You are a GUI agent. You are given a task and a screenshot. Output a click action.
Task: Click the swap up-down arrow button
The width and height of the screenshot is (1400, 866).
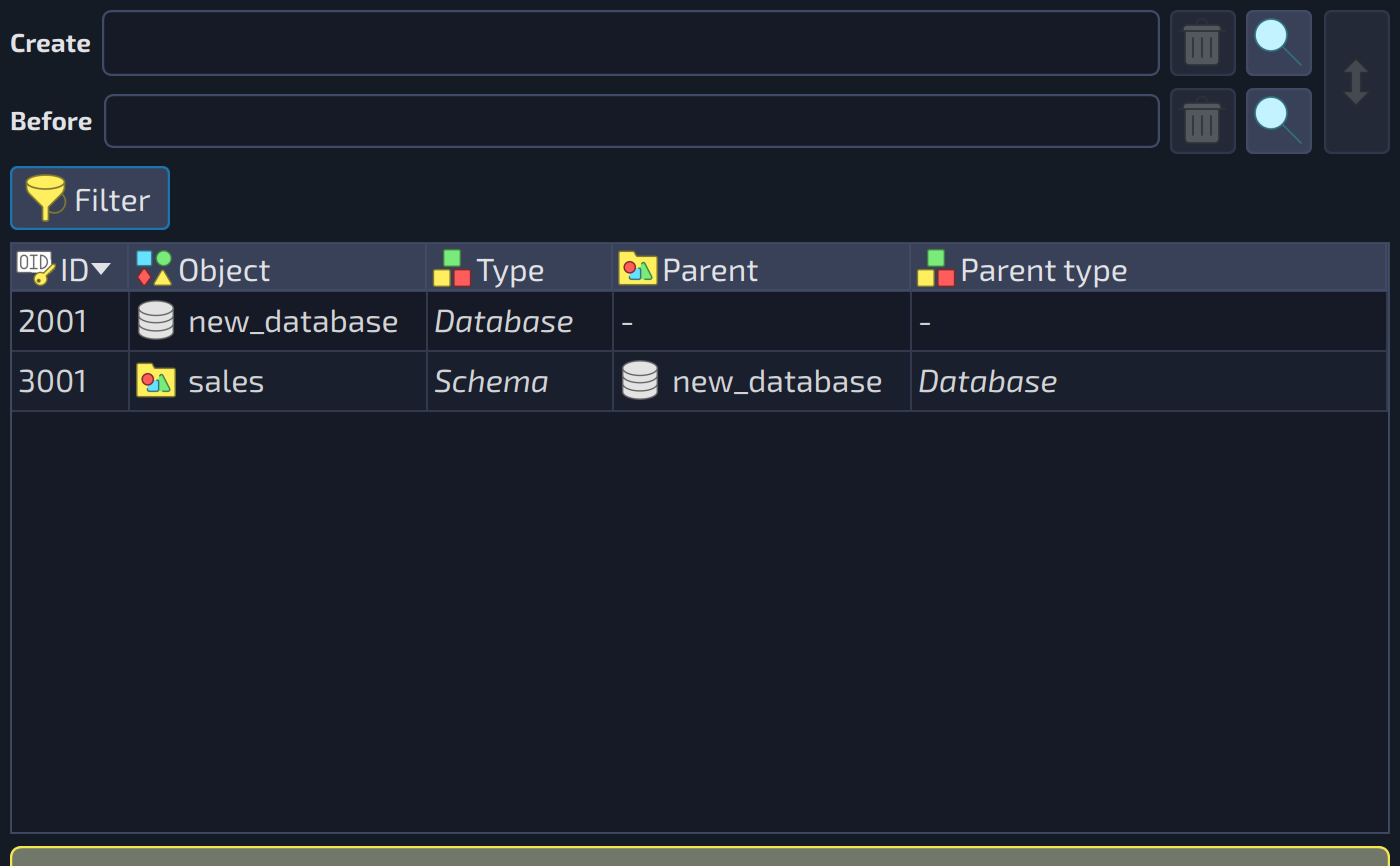[1357, 82]
